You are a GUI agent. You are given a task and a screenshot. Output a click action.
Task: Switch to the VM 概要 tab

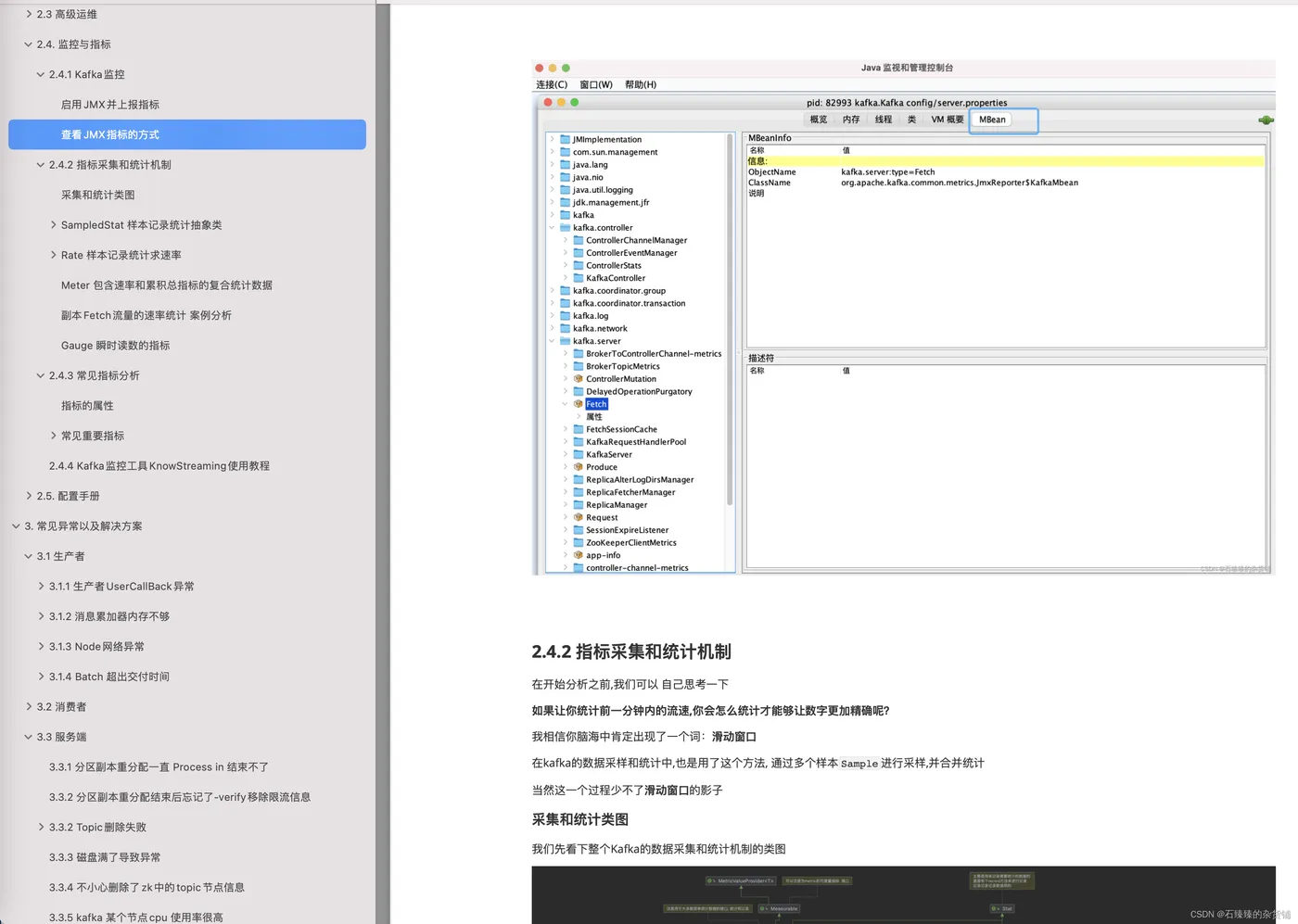click(x=948, y=120)
